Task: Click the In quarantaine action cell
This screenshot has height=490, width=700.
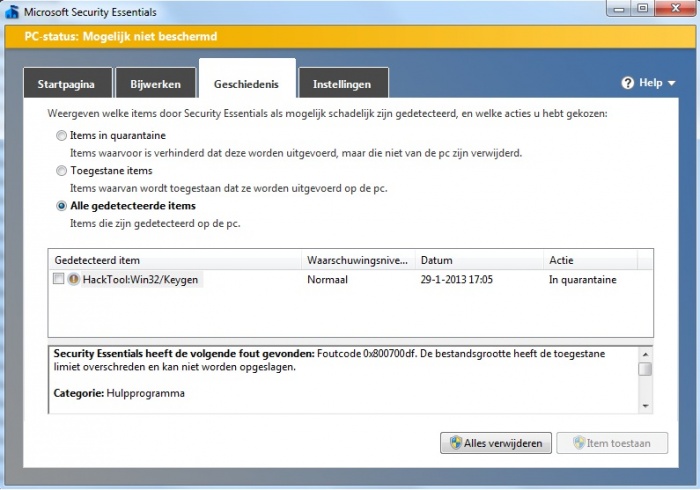Action: (583, 280)
